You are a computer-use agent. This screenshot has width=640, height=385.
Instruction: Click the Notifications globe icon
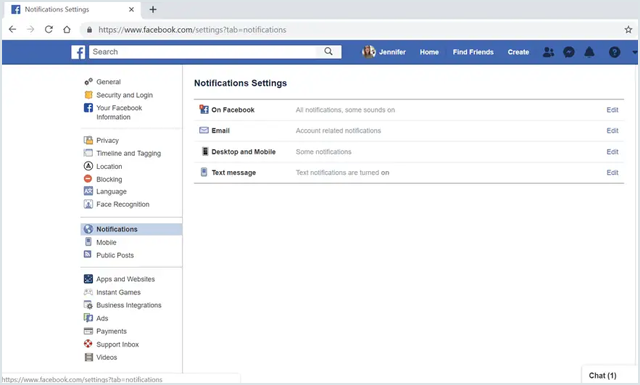click(x=88, y=229)
